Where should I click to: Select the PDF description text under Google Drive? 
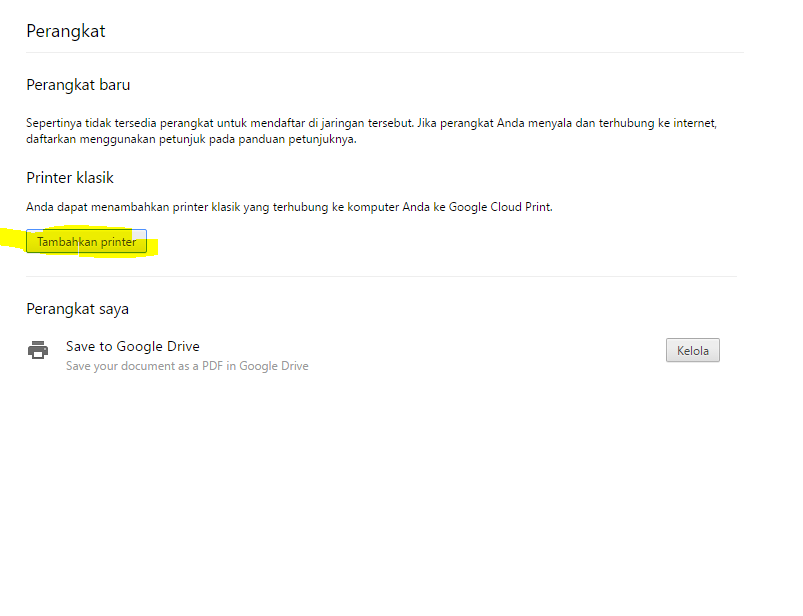[x=186, y=366]
